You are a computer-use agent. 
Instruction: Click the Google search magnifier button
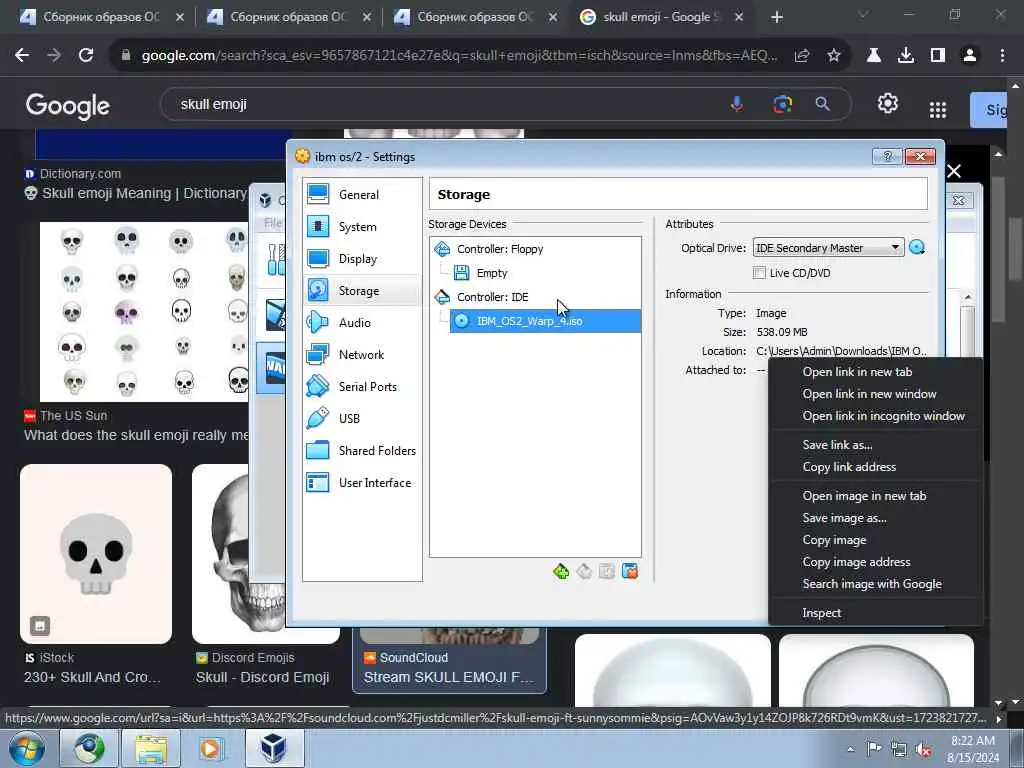pyautogui.click(x=823, y=104)
